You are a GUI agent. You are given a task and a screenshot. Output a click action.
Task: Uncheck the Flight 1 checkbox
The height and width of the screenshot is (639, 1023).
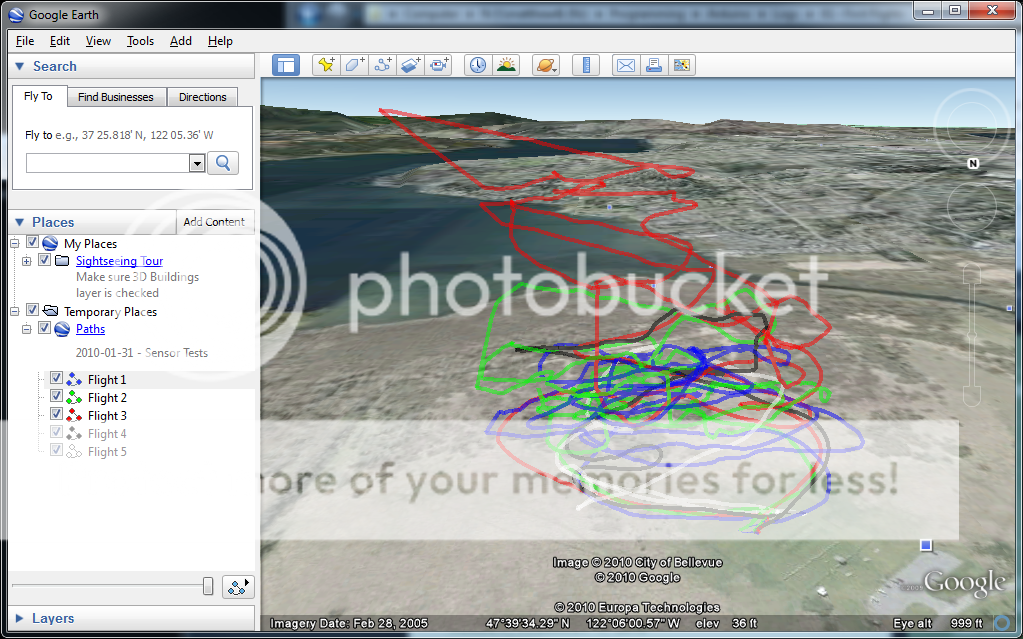click(x=57, y=379)
